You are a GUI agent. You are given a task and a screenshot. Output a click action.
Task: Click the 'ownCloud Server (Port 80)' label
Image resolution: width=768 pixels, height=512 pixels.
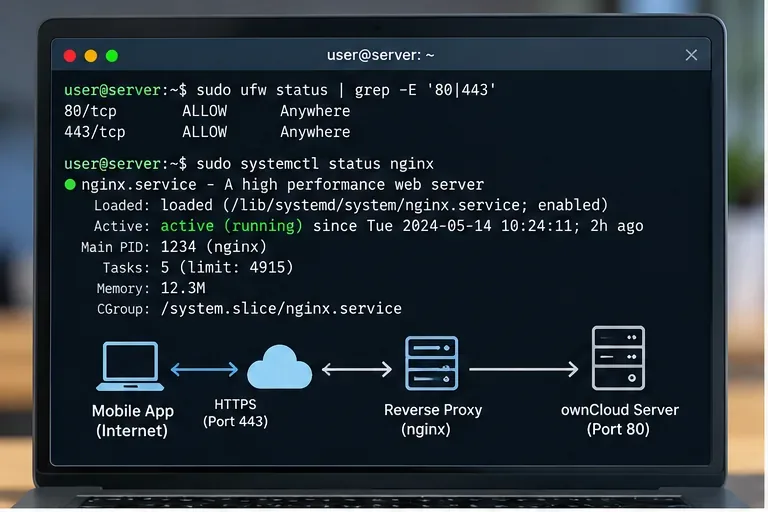[x=620, y=420]
